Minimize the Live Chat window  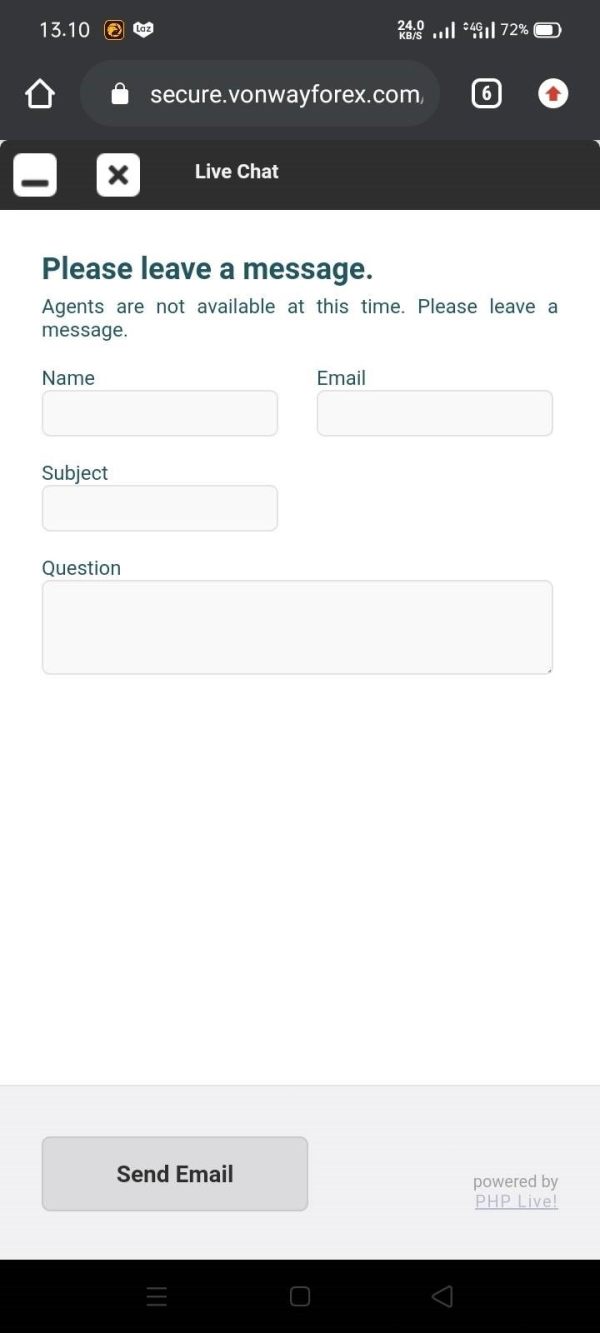click(35, 176)
